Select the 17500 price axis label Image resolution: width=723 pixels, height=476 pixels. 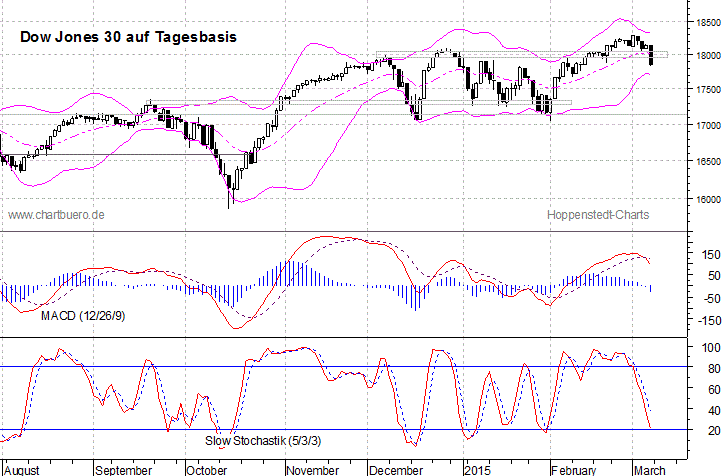[x=709, y=89]
